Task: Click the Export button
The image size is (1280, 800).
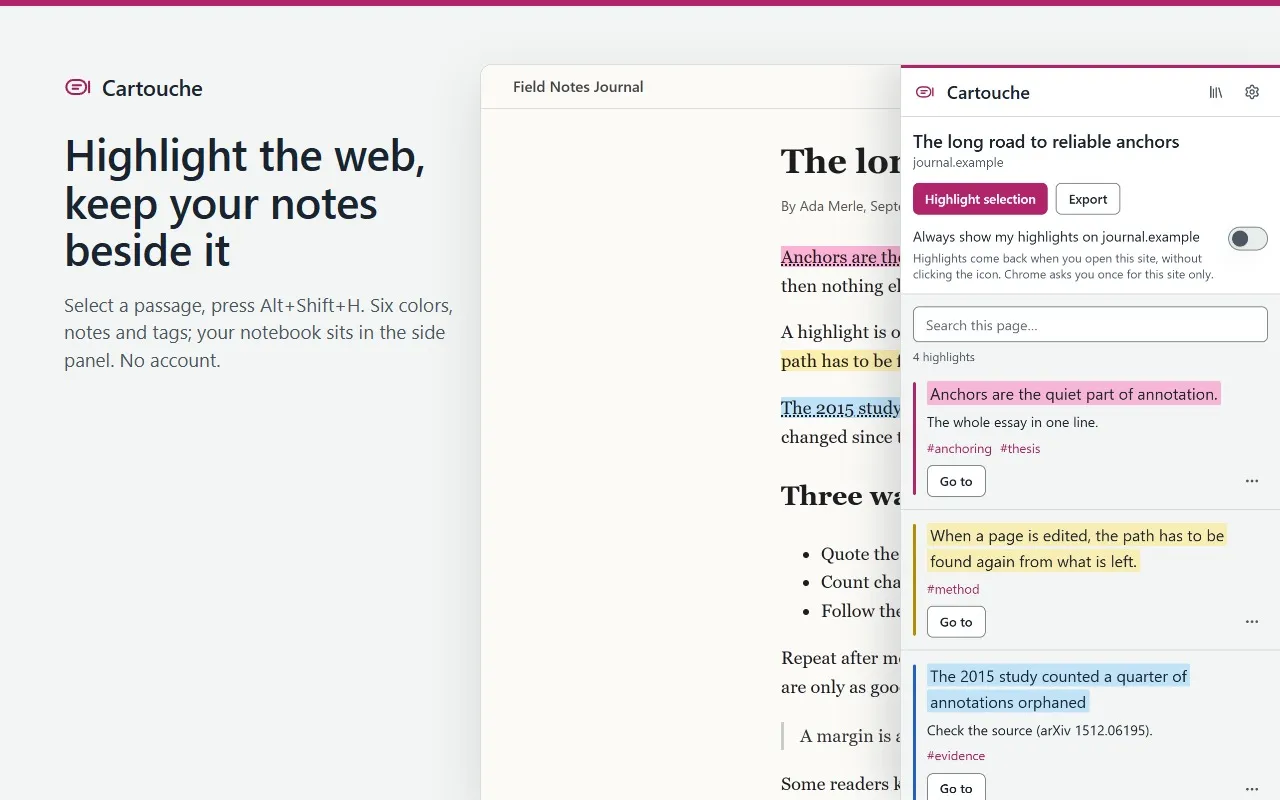Action: [1088, 199]
